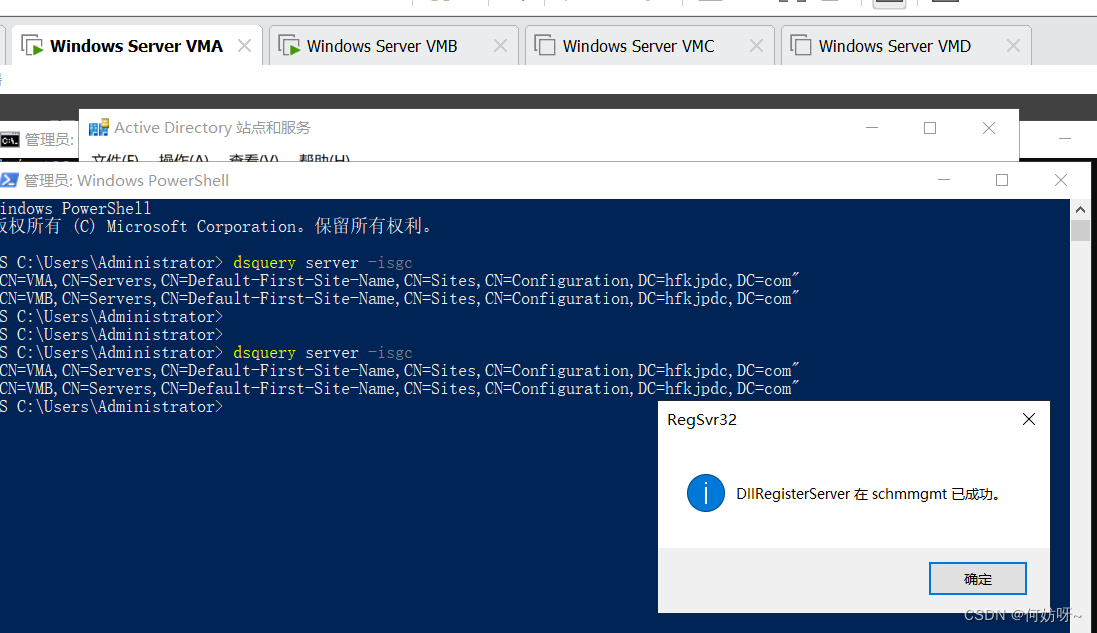Click the first 'dsquery server -isgc' command
1097x633 pixels.
pos(323,262)
